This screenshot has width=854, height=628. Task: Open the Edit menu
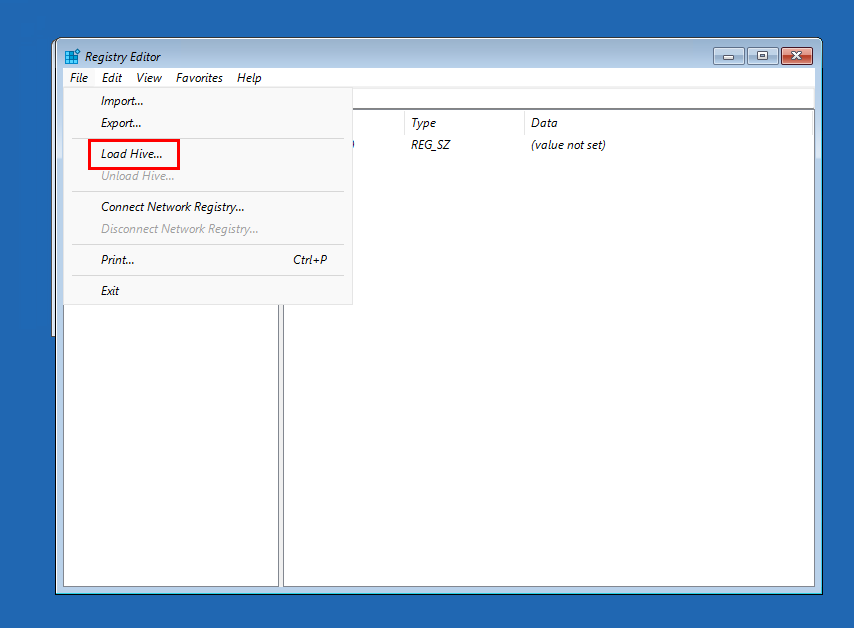point(112,78)
